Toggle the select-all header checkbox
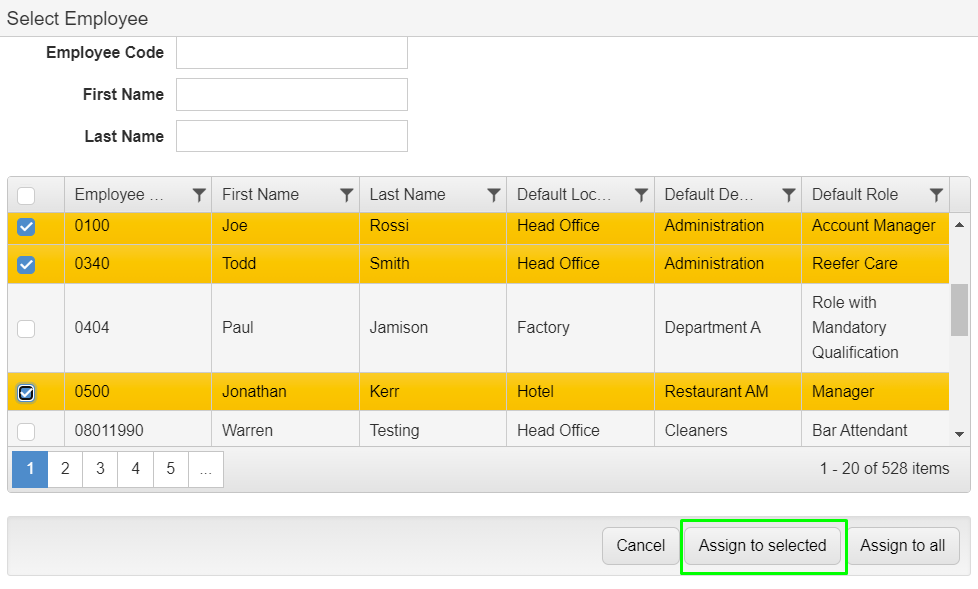The width and height of the screenshot is (978, 589). tap(26, 196)
